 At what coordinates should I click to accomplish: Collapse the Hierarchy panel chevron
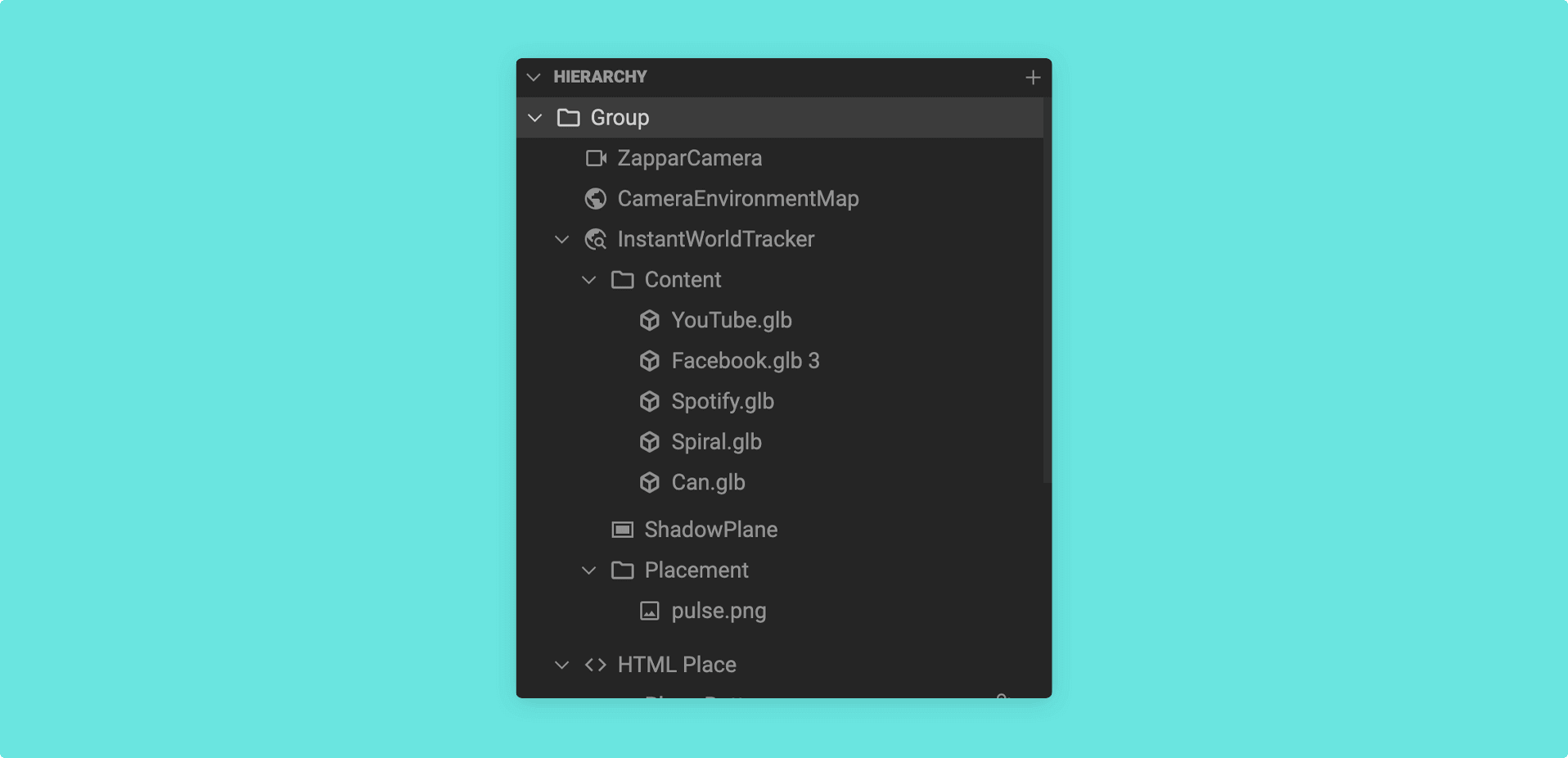coord(534,77)
